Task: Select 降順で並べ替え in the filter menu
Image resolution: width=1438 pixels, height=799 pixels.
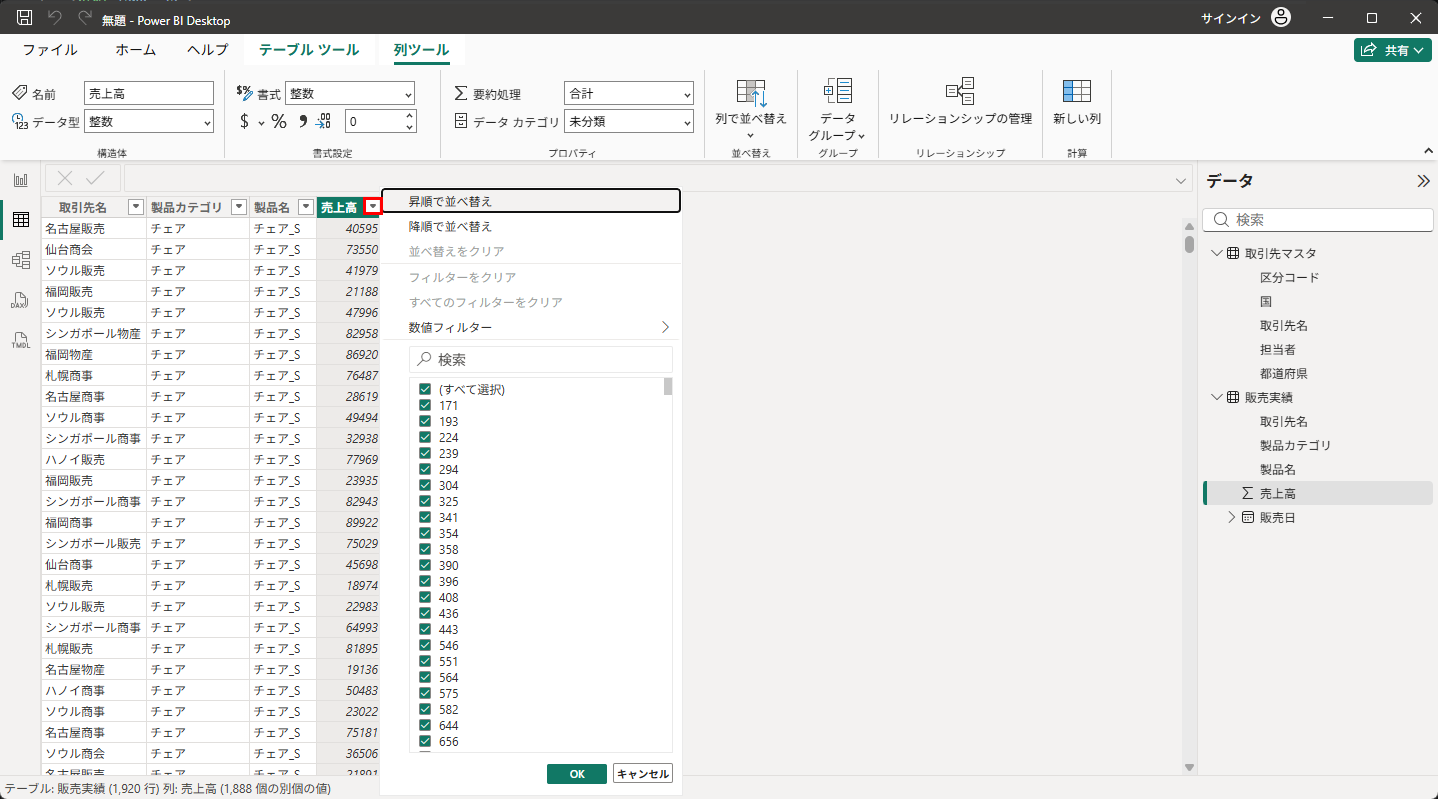Action: tap(531, 226)
